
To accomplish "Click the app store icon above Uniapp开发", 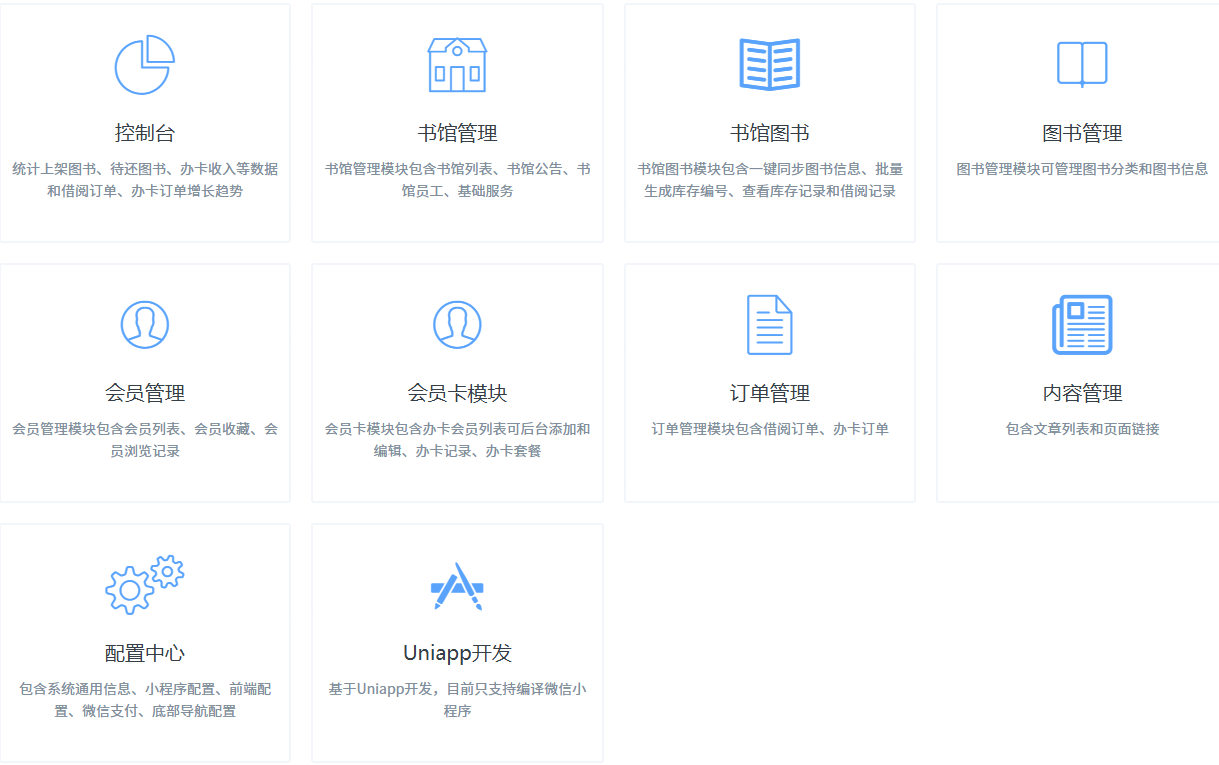I will click(457, 585).
